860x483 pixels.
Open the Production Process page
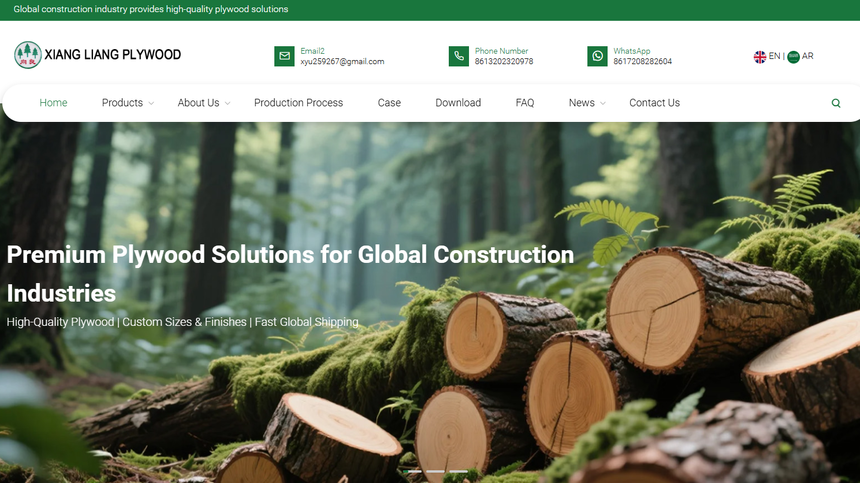[x=298, y=103]
